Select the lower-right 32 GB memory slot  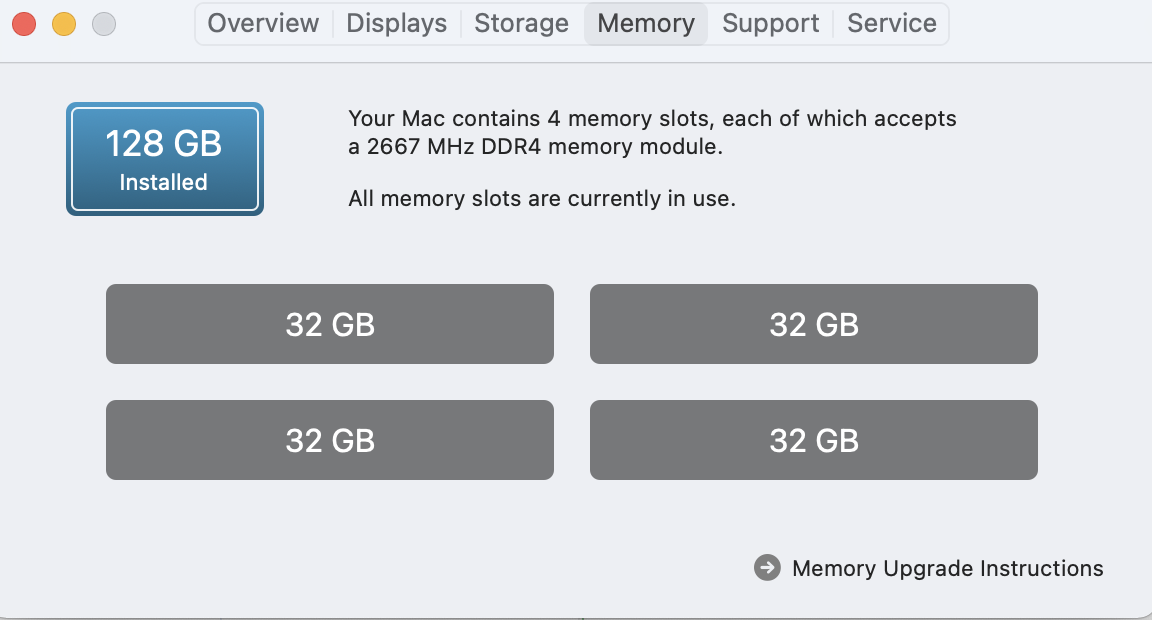(x=814, y=440)
